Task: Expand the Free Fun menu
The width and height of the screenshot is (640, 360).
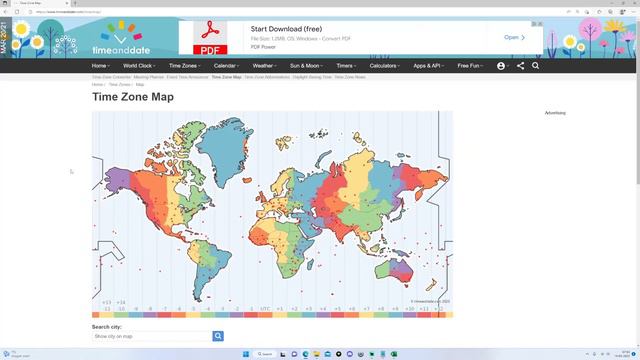Action: tap(470, 66)
